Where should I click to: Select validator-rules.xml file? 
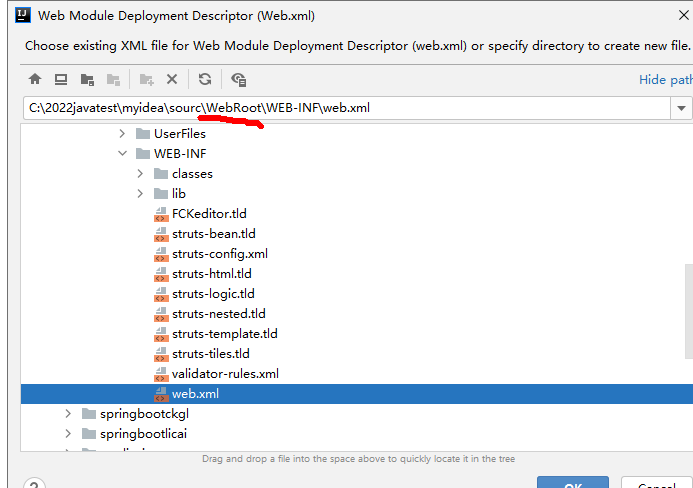point(225,374)
